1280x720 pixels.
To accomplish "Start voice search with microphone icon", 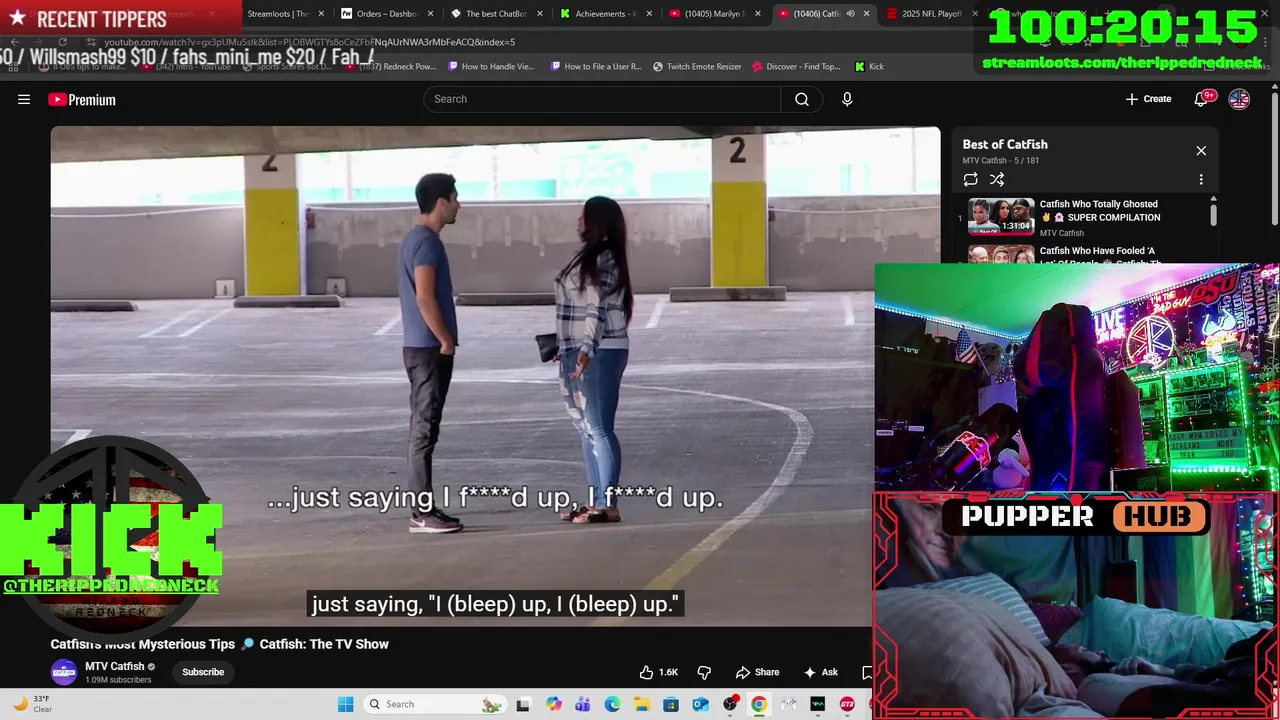I will tap(847, 99).
